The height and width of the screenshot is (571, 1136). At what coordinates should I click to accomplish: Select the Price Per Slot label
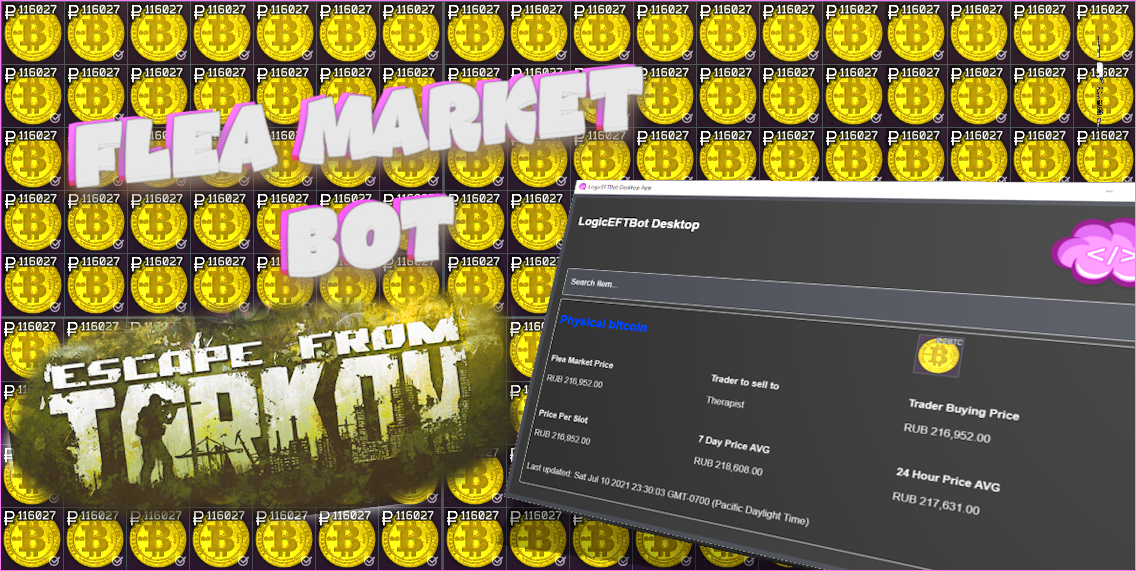click(563, 417)
